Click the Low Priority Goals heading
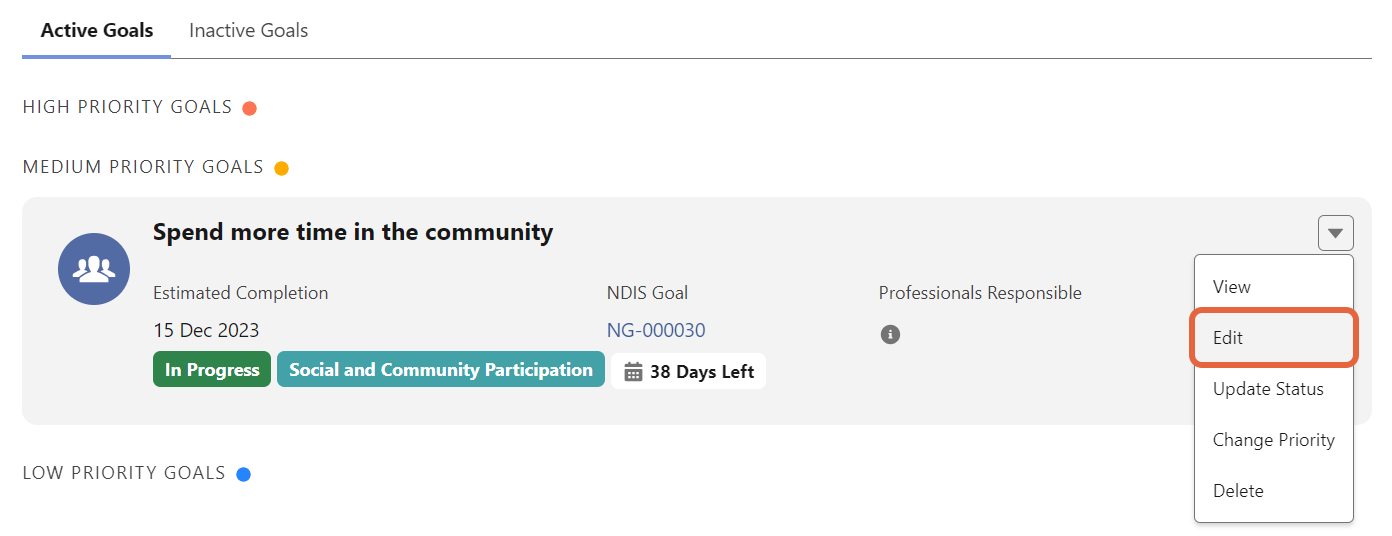The width and height of the screenshot is (1392, 536). click(124, 473)
